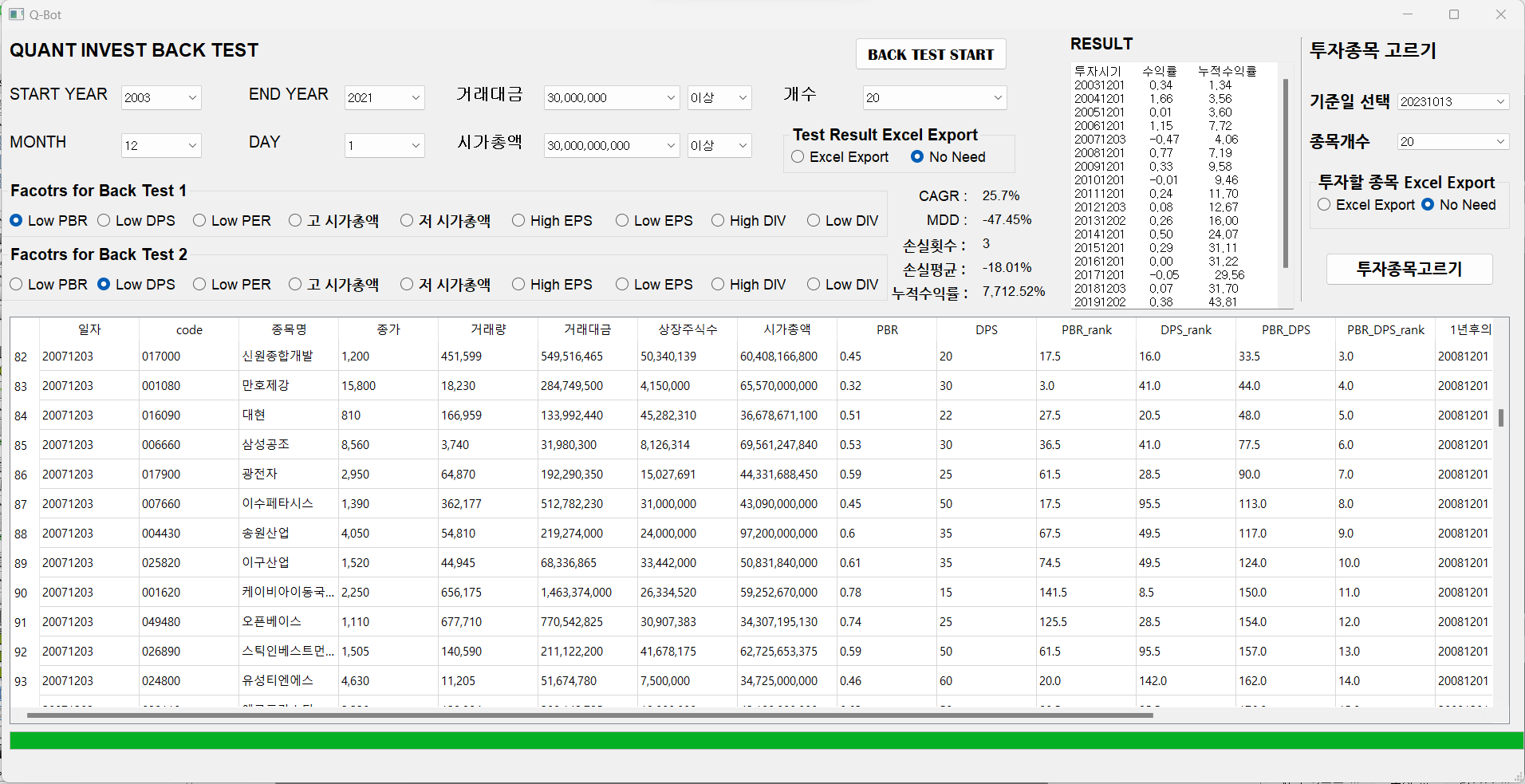
Task: Click the 일자 column header
Action: pyautogui.click(x=89, y=329)
